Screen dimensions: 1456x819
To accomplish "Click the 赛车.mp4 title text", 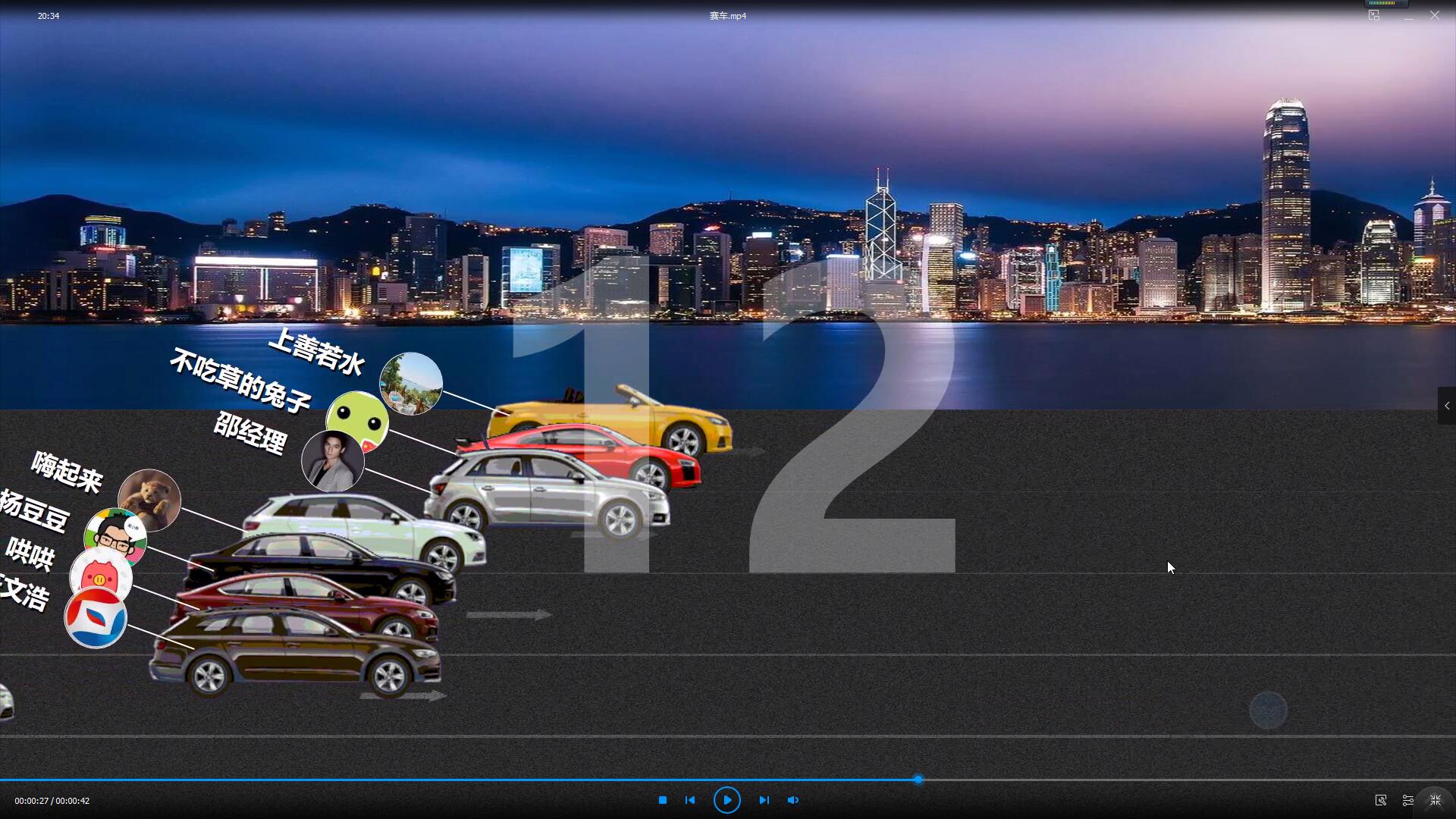I will 727,16.
